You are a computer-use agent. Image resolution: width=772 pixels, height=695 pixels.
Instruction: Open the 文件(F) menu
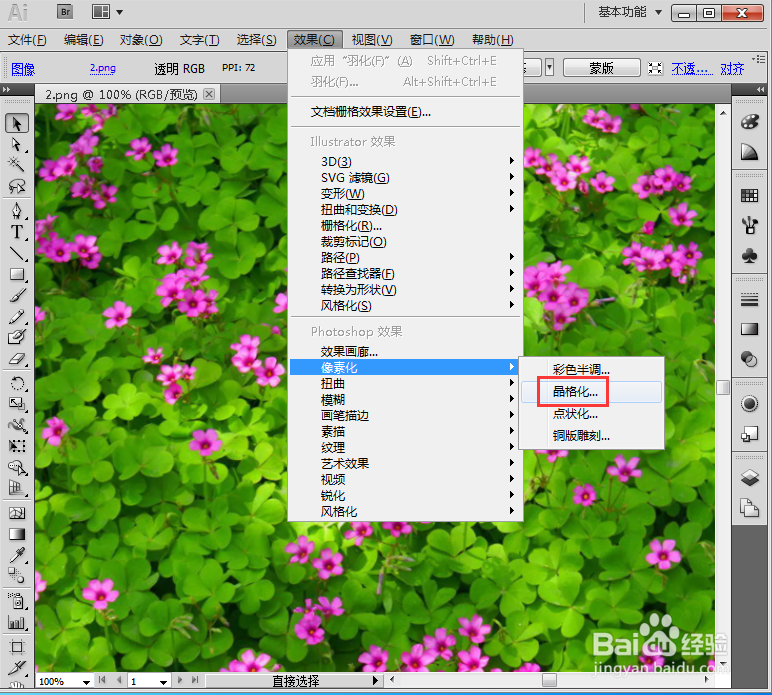(x=28, y=40)
